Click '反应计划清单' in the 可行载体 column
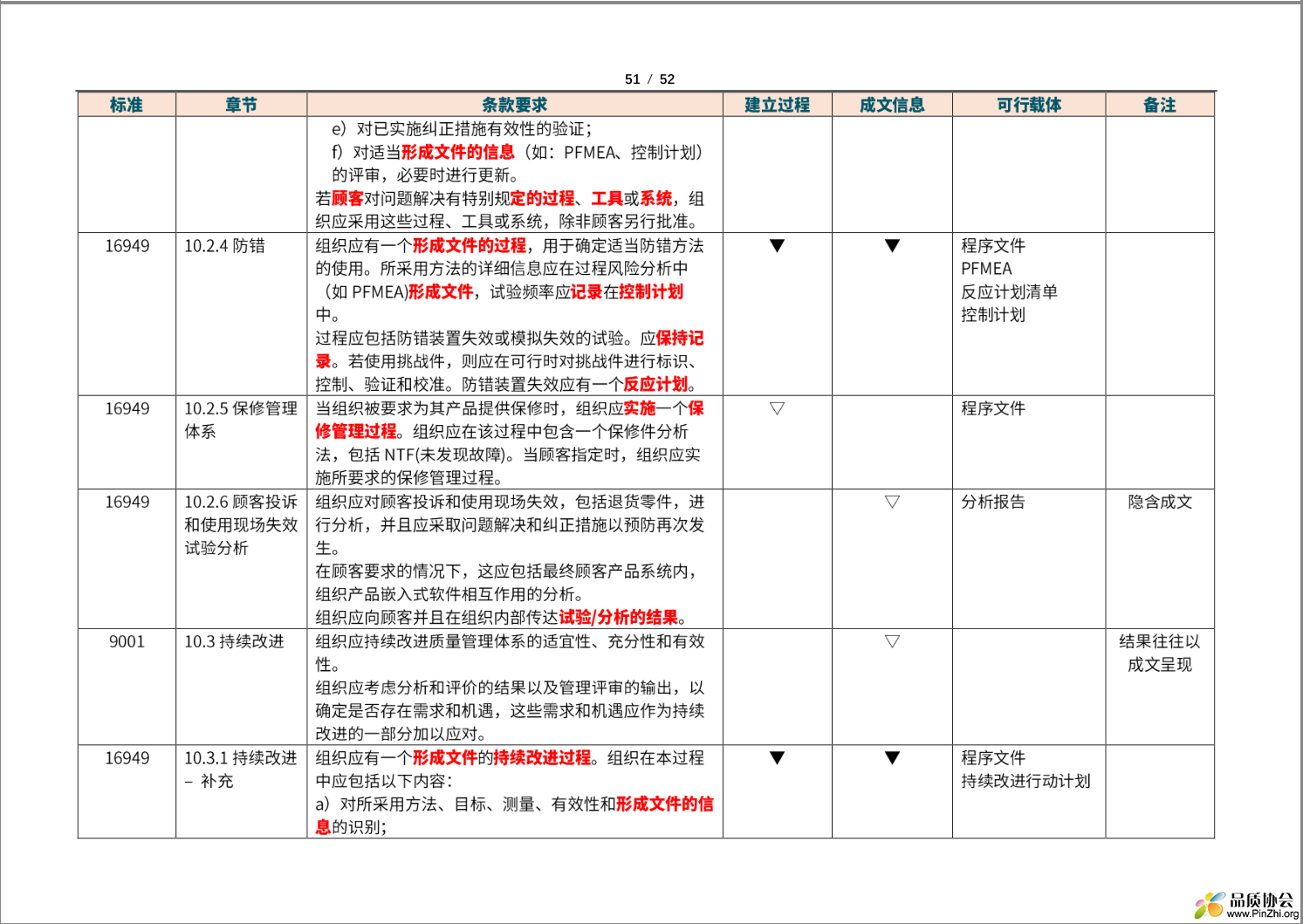Image resolution: width=1303 pixels, height=924 pixels. click(x=1009, y=292)
